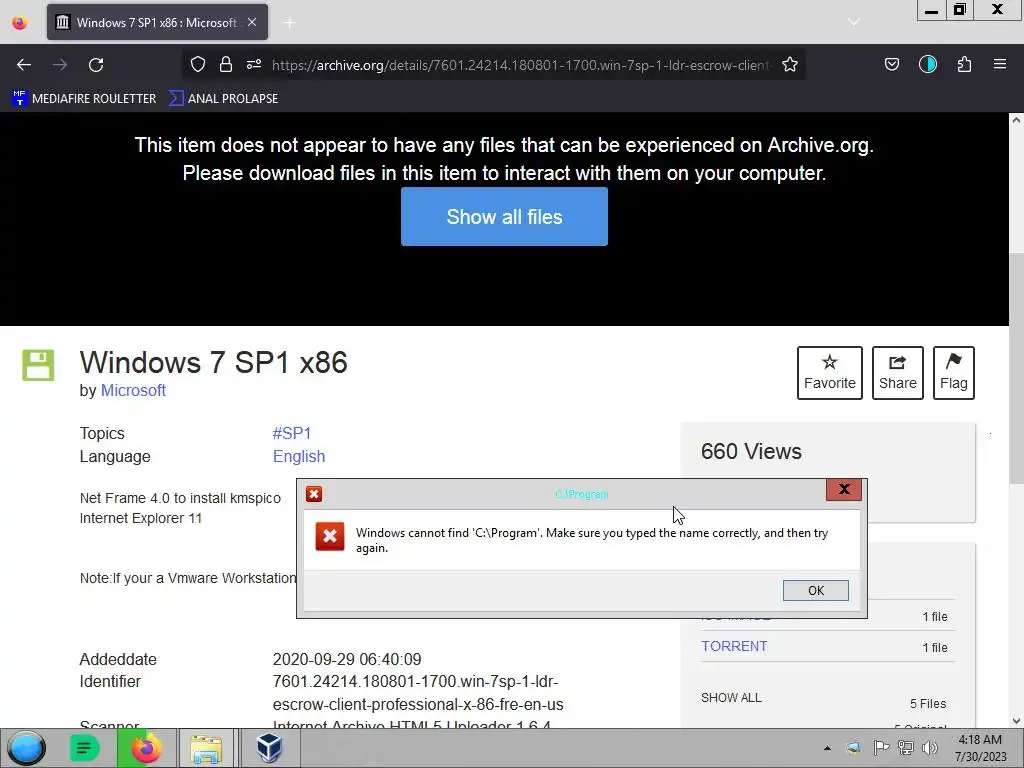Open the TORRENT download link
The image size is (1024, 768).
(x=734, y=647)
